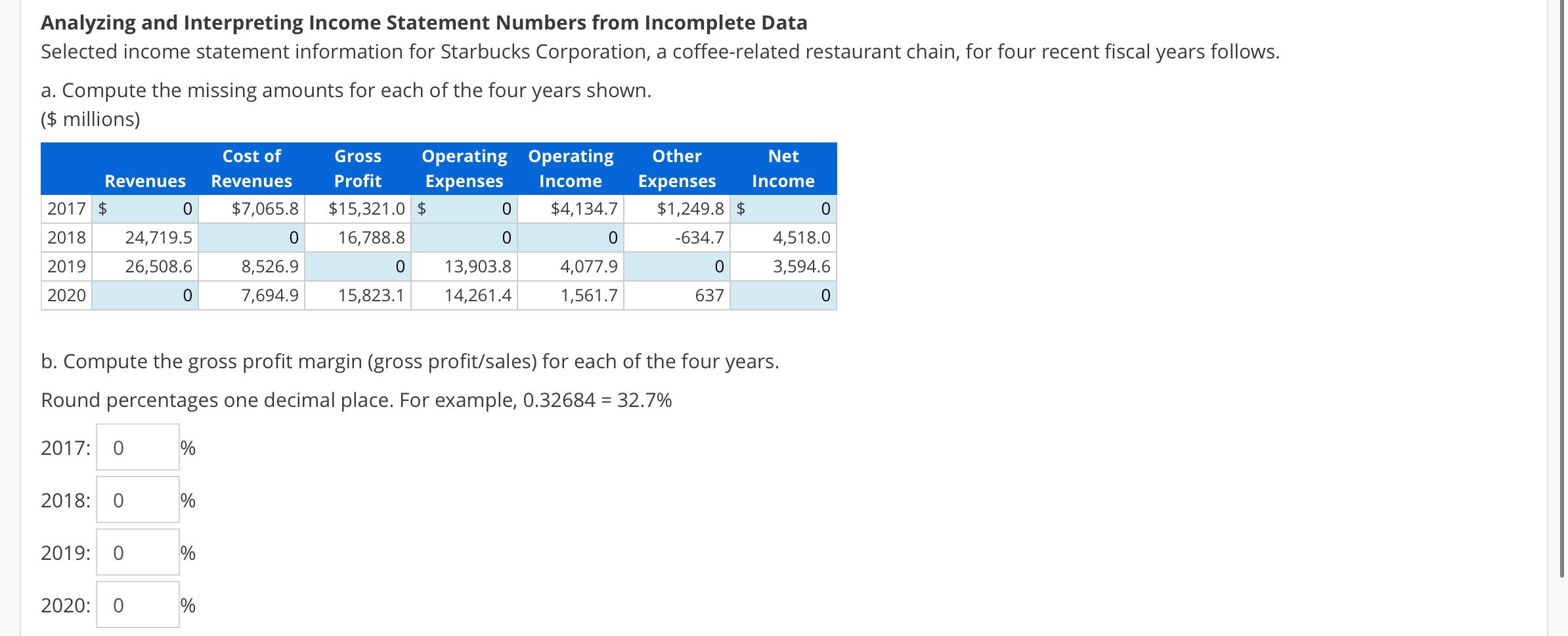Click the Cost of Revenues column header
Screen dimensions: 1568x636
251,169
